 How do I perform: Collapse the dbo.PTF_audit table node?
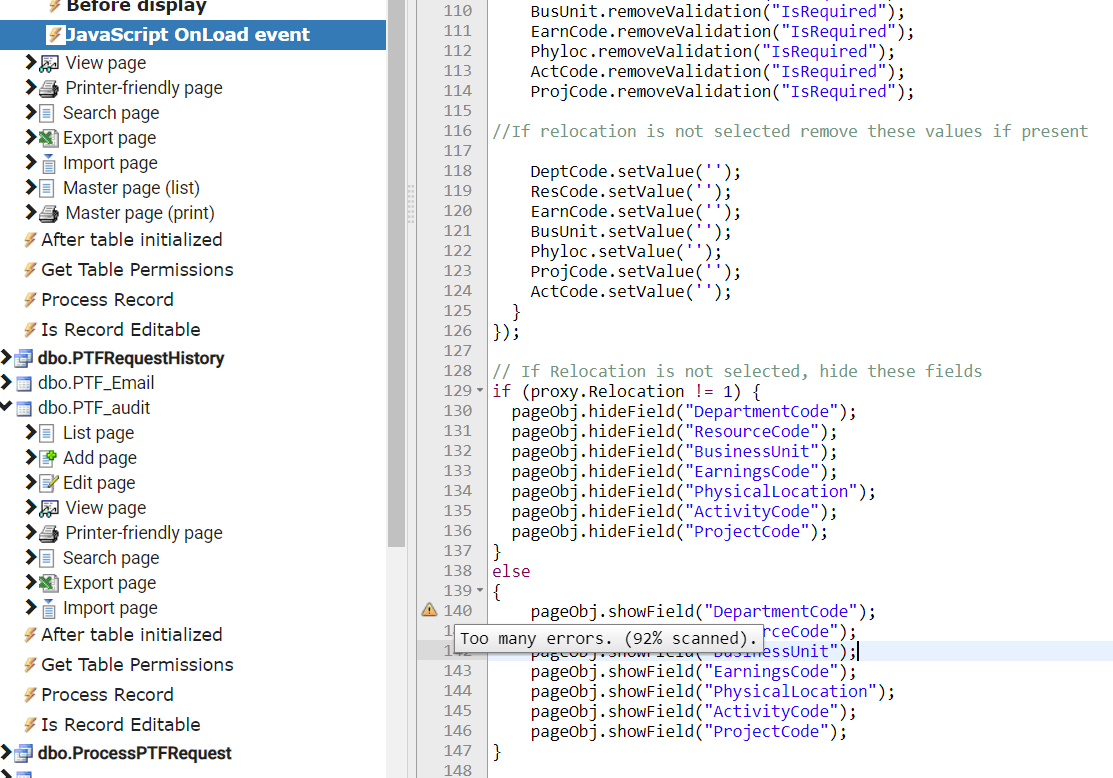(x=7, y=408)
